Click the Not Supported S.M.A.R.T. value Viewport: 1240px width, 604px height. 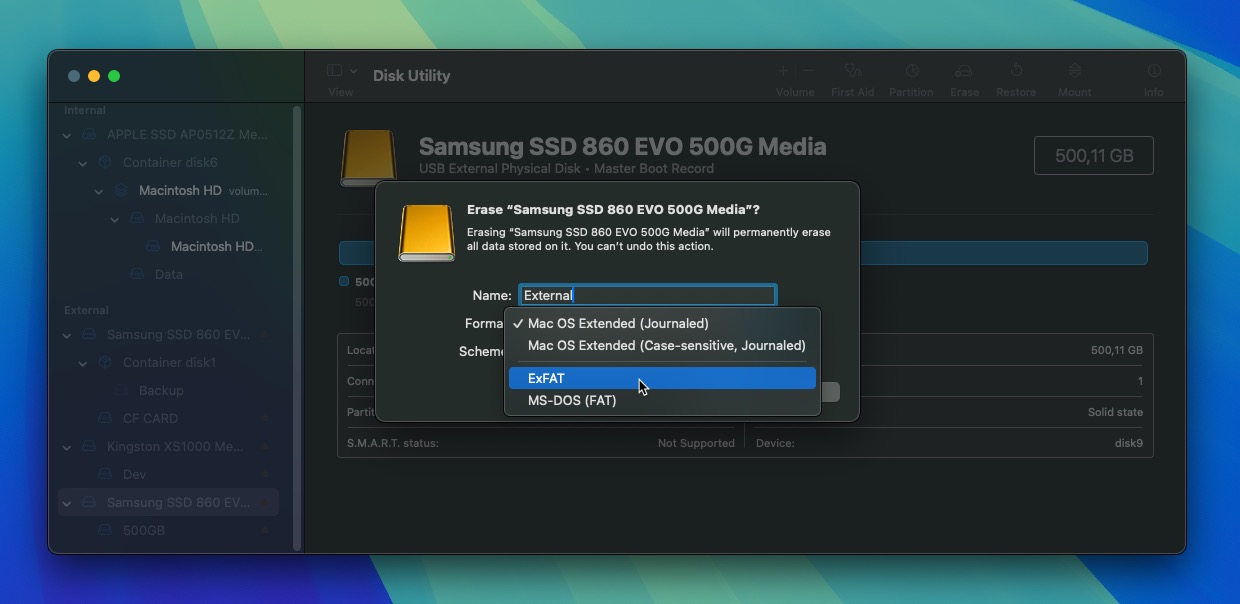(x=696, y=443)
